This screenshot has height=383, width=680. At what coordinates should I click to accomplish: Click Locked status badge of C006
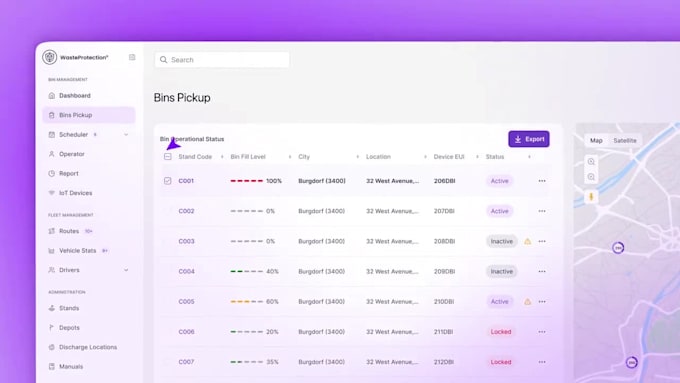pos(501,332)
